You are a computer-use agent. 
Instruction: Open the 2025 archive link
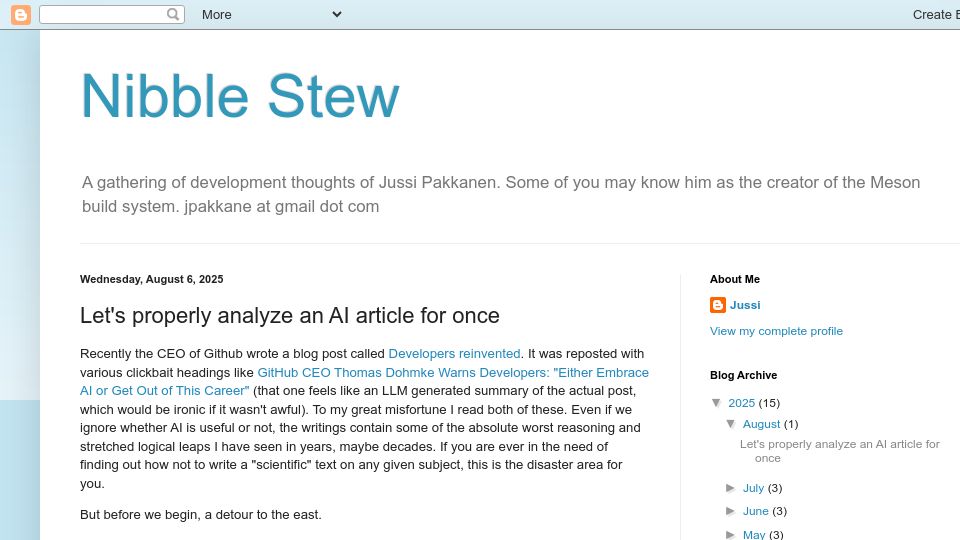pyautogui.click(x=741, y=403)
